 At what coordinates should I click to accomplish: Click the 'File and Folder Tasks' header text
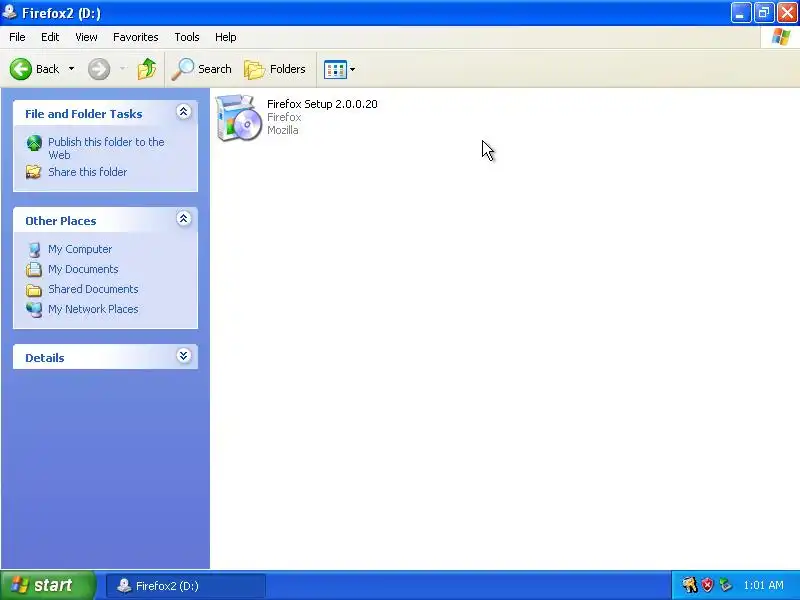tap(84, 114)
